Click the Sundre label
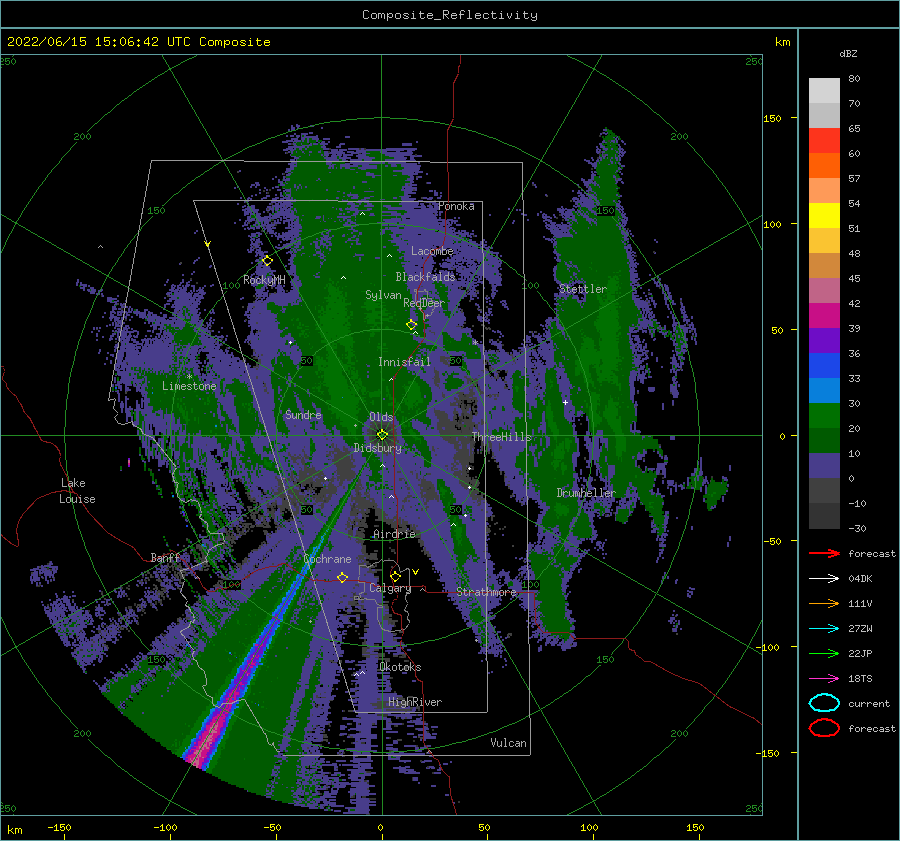 (303, 414)
